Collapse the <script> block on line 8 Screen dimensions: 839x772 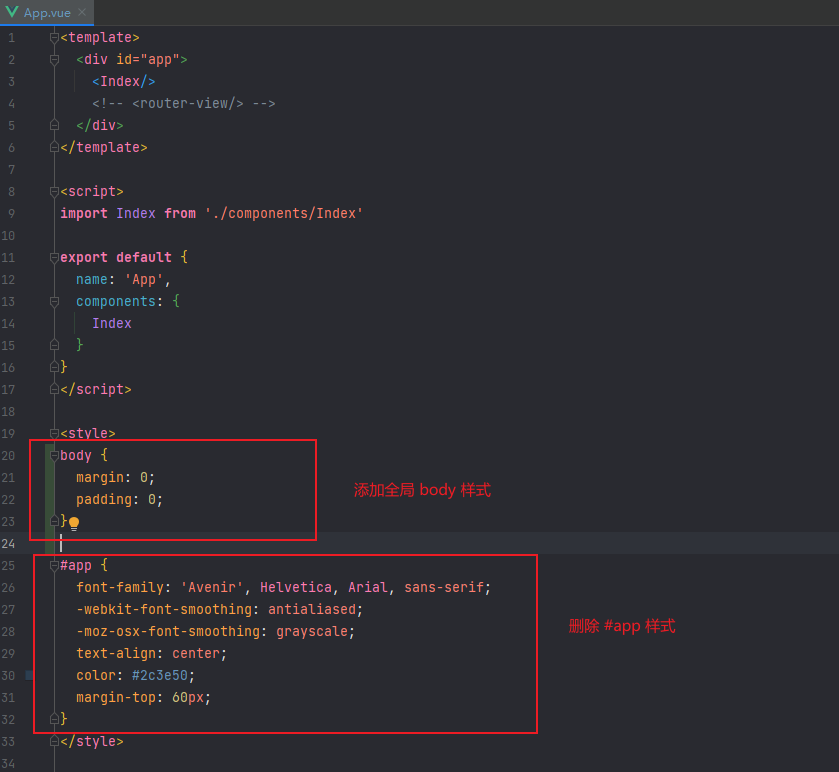click(x=54, y=192)
